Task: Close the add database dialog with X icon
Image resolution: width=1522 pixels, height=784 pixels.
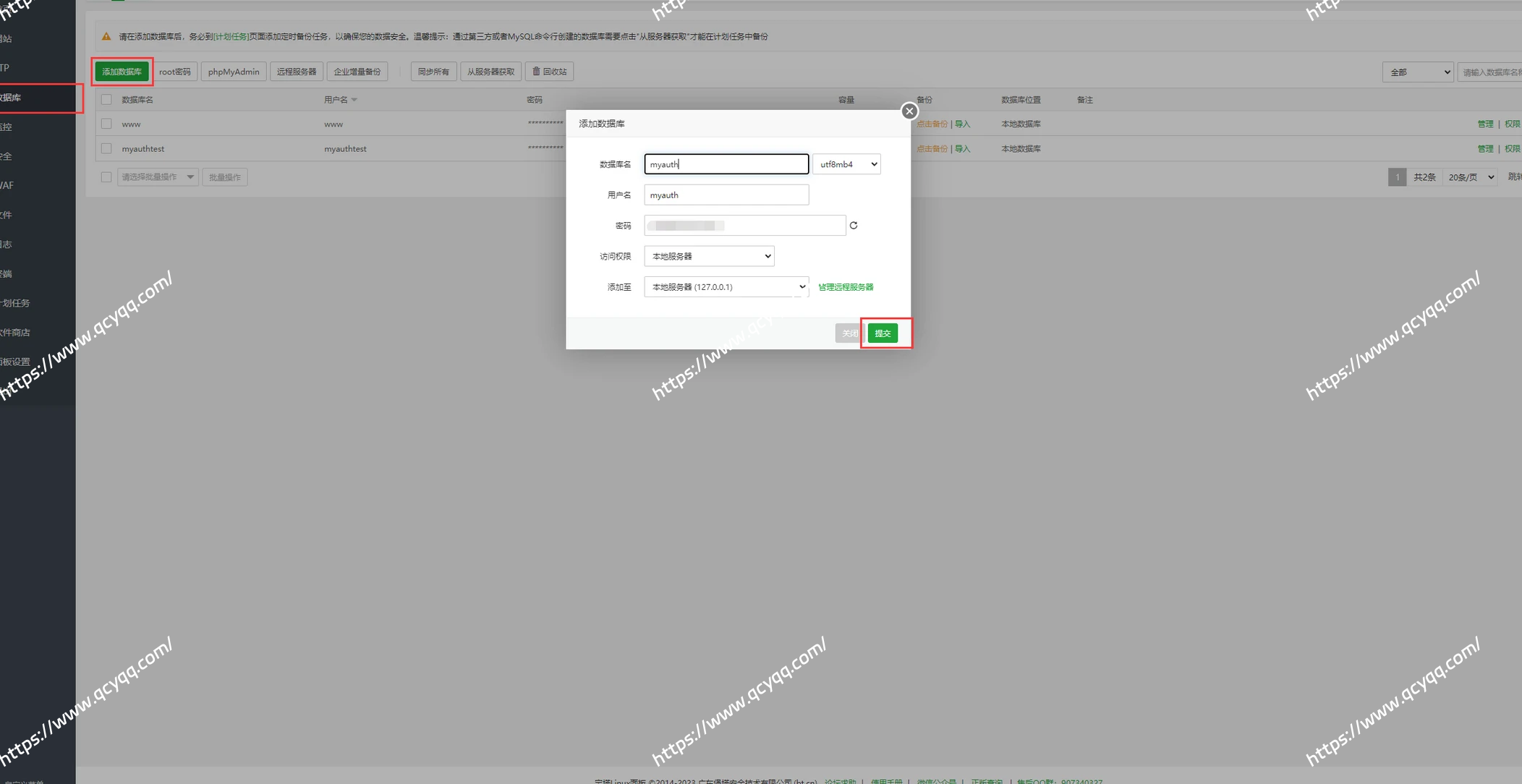Action: (x=909, y=111)
